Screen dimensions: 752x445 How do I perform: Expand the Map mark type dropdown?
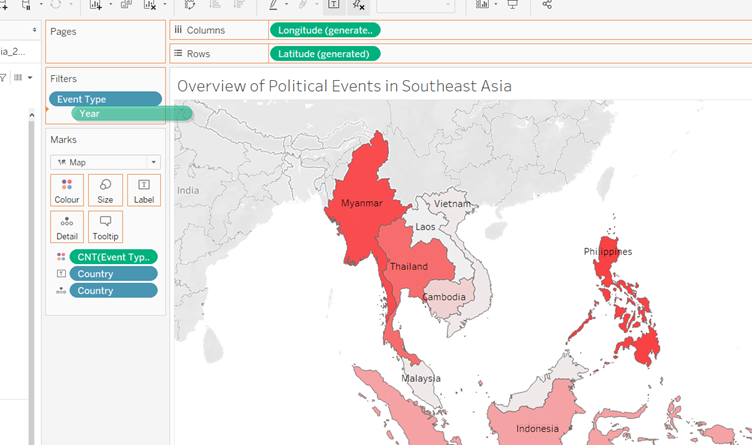(105, 161)
